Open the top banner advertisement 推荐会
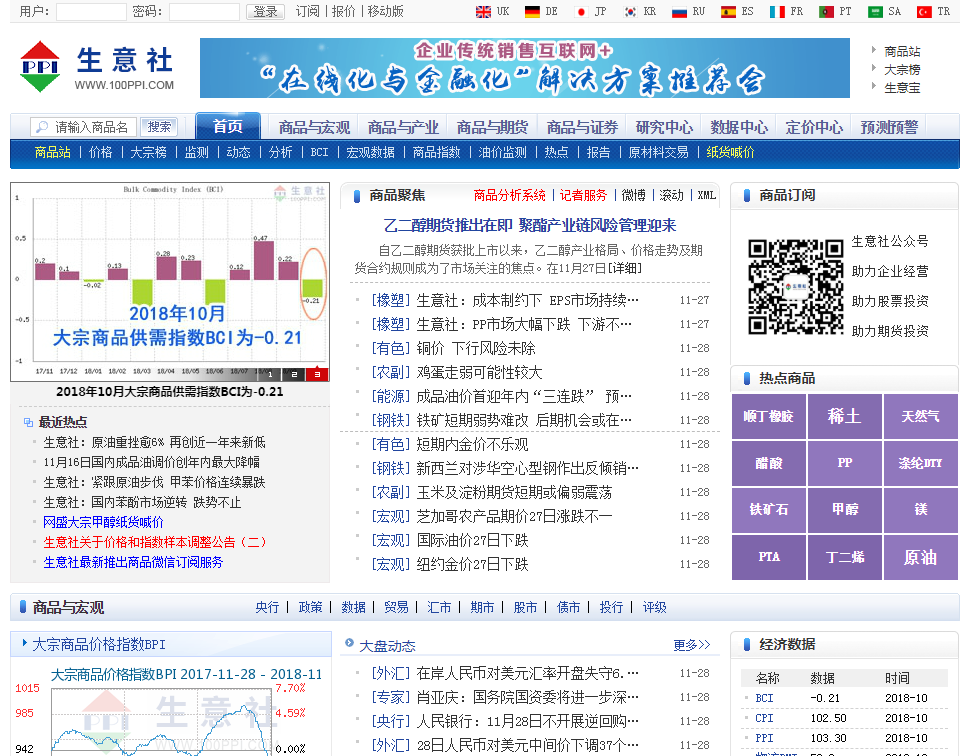 point(525,67)
